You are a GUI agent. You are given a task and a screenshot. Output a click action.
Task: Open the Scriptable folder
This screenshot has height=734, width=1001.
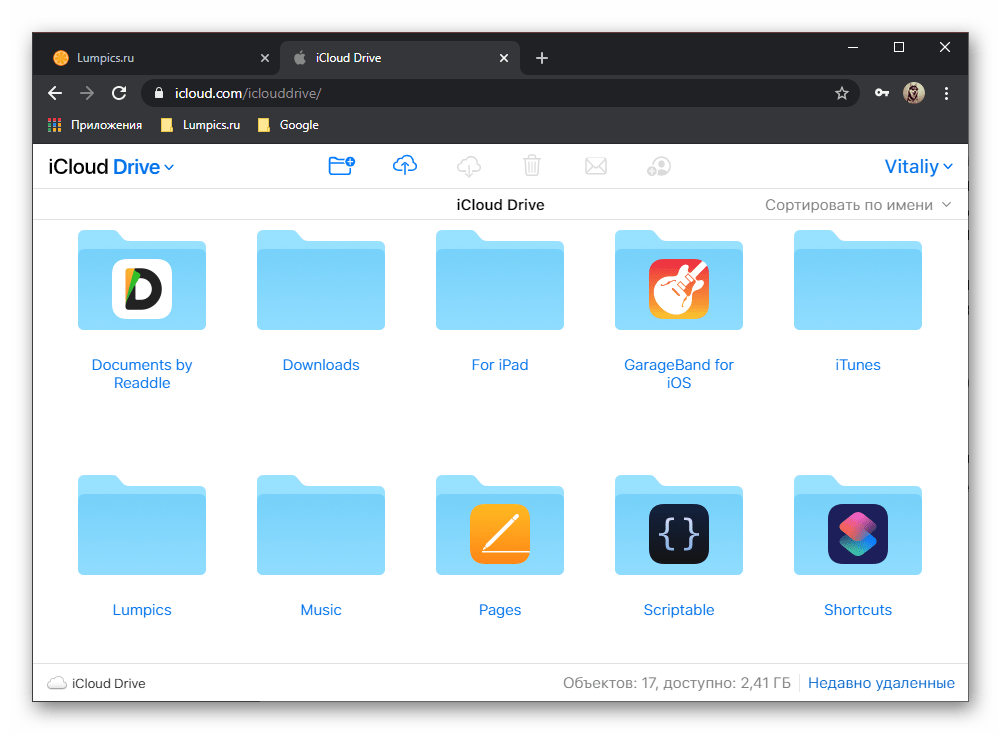pyautogui.click(x=679, y=530)
